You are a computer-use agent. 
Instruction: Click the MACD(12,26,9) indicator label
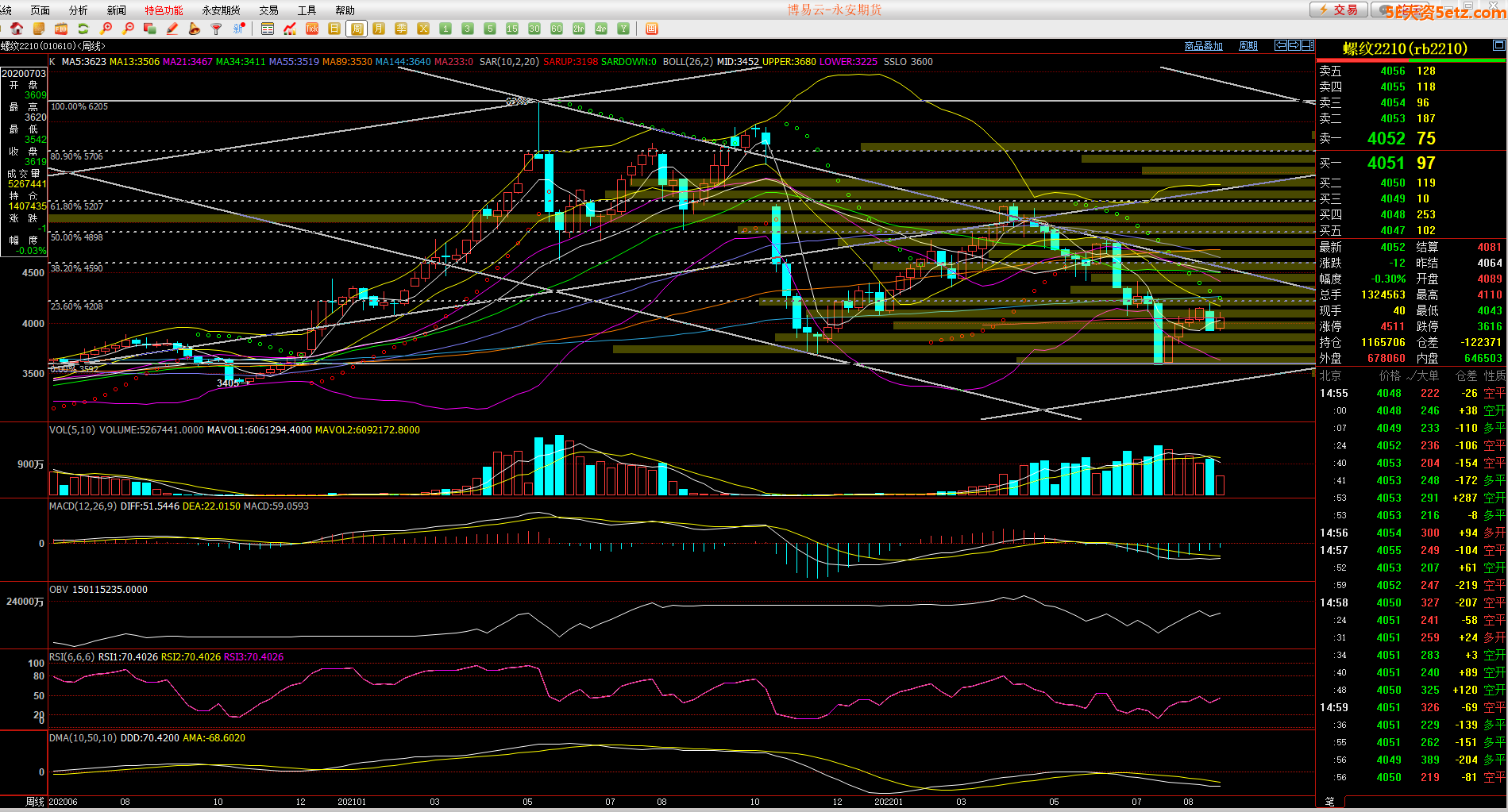83,506
